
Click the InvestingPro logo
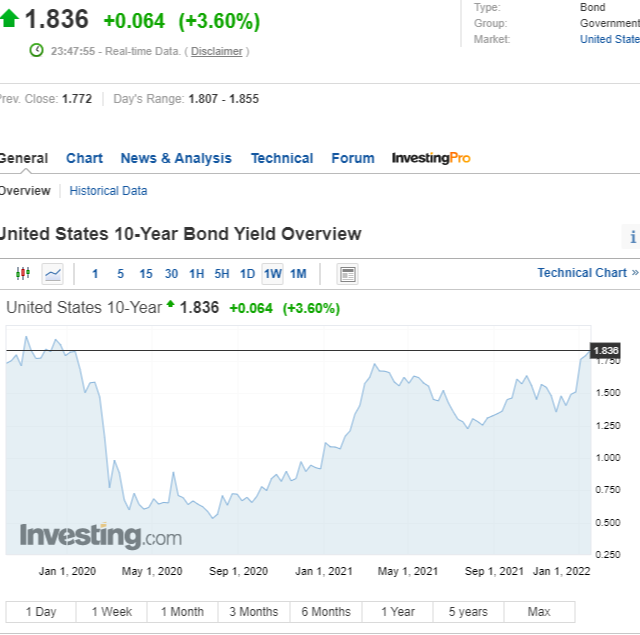[431, 158]
